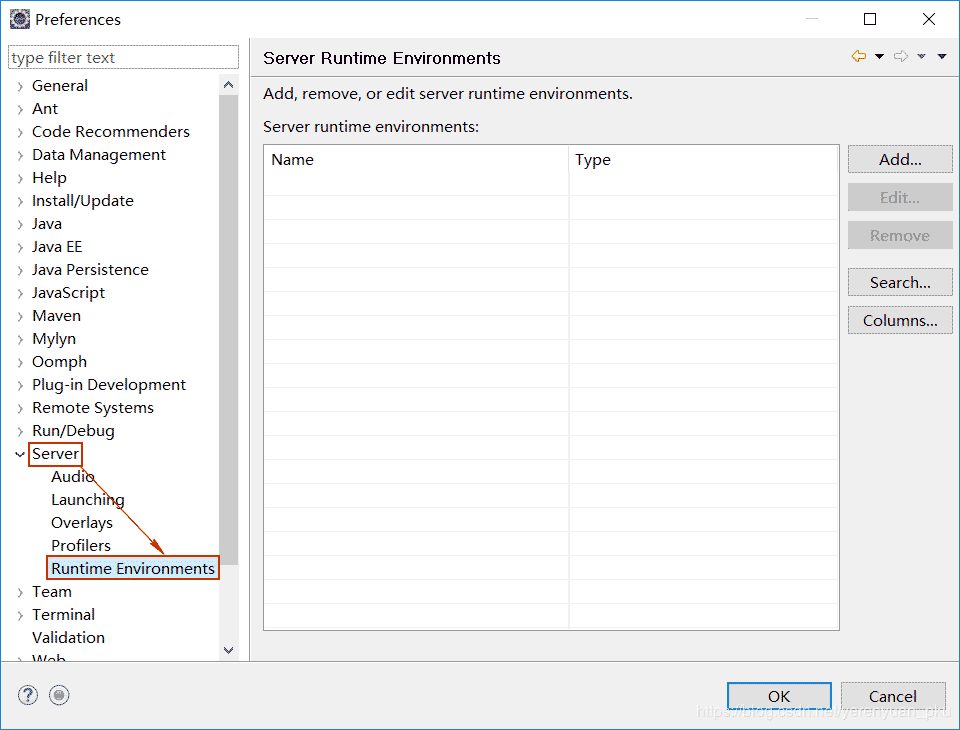Close the Preferences window
Viewport: 960px width, 730px height.
pyautogui.click(x=929, y=19)
